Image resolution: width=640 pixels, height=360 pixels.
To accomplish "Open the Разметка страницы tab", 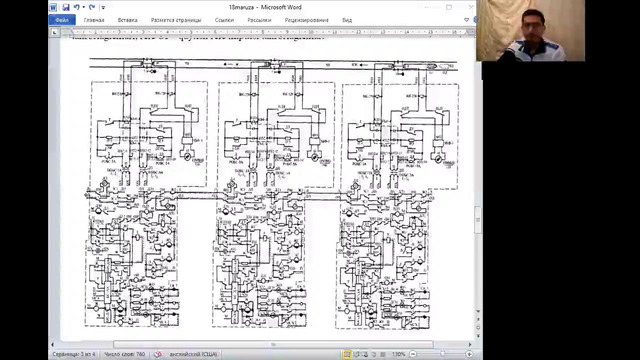I will [176, 20].
